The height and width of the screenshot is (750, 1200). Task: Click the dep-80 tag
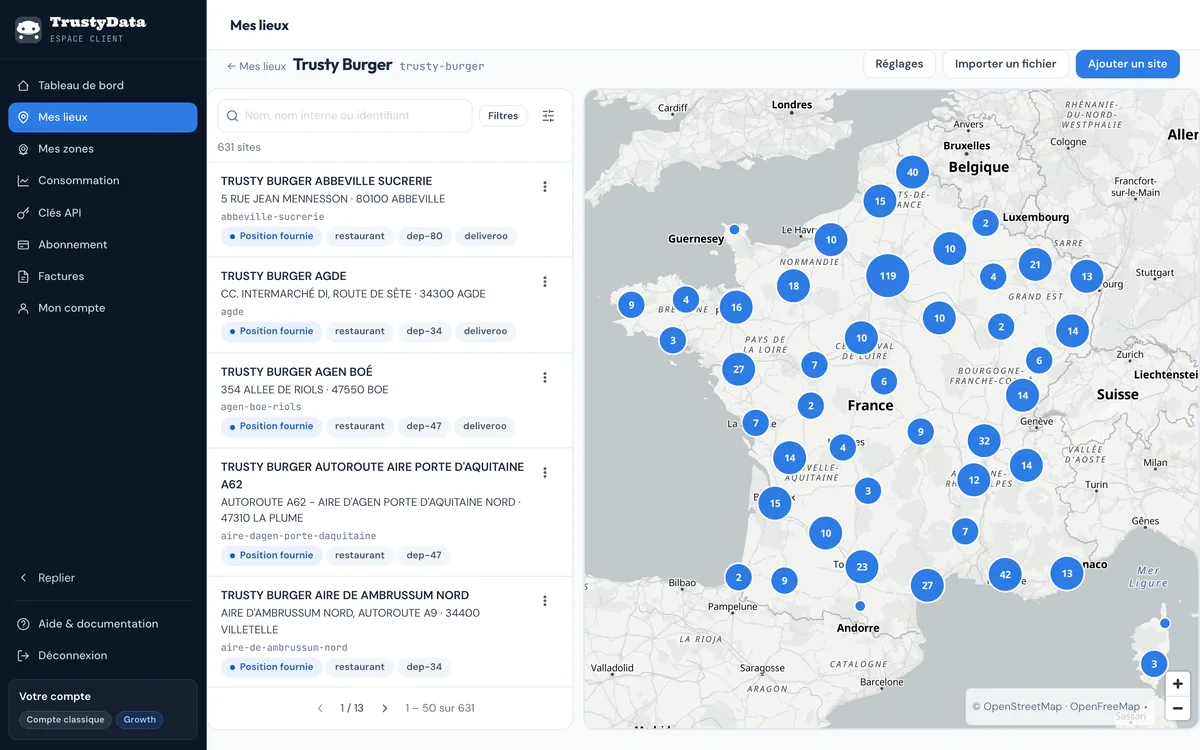[x=424, y=236]
